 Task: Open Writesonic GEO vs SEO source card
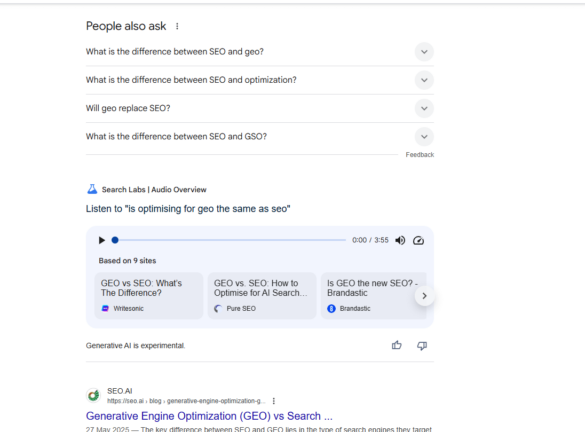[149, 296]
